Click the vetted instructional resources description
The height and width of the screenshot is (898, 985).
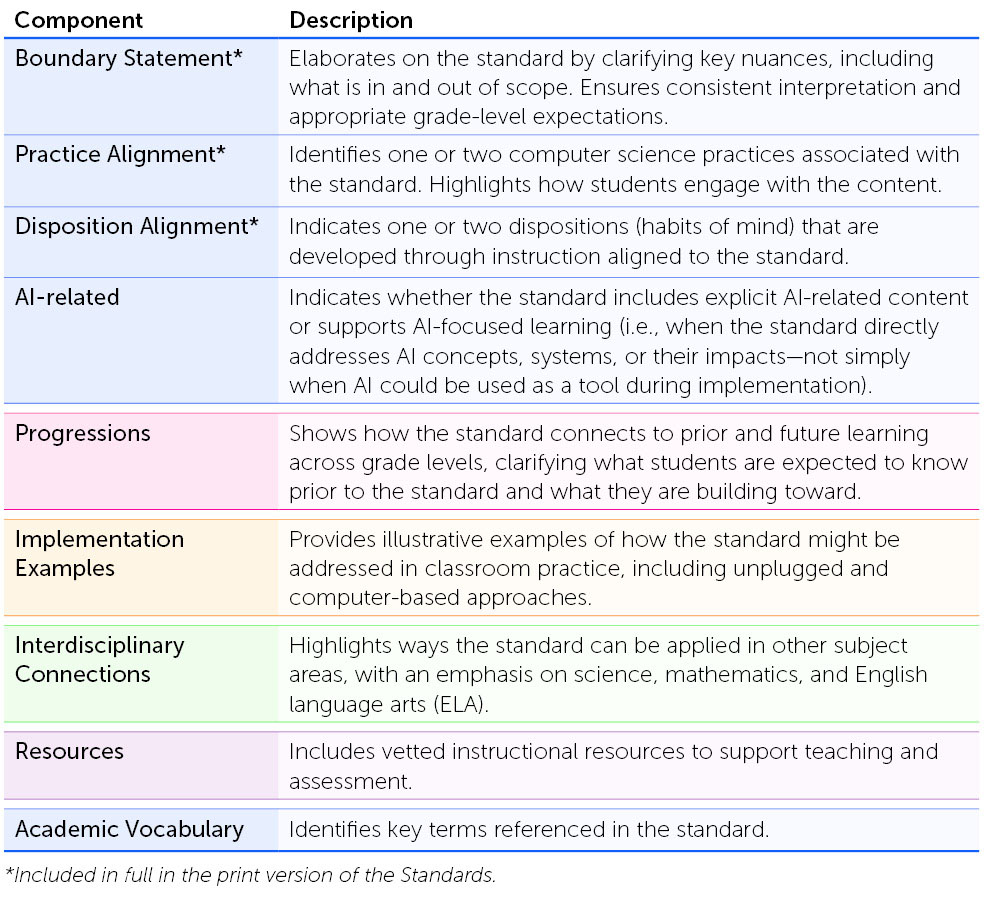pyautogui.click(x=613, y=766)
